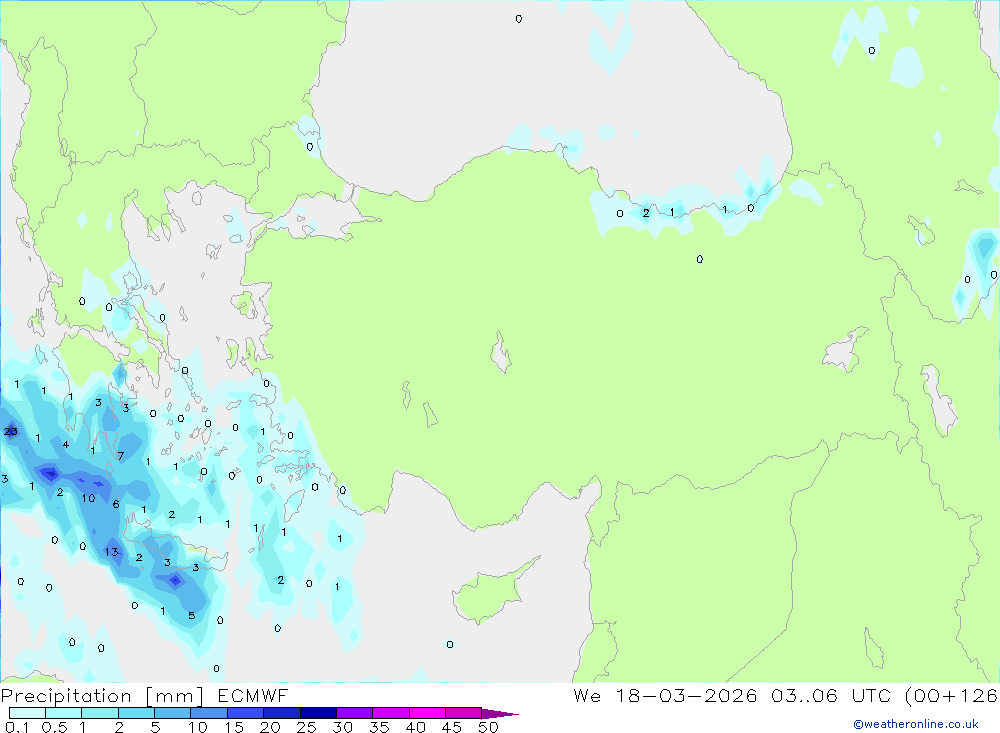Screen dimensions: 1000x733
Task: Click the 35–40 mm legend color swatch
Action: pyautogui.click(x=391, y=713)
